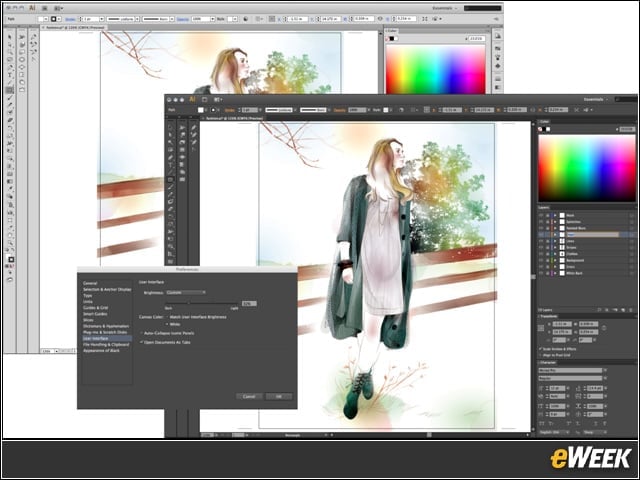Image resolution: width=640 pixels, height=480 pixels.
Task: Select the Line Segment tool in the dark window
Action: [x=170, y=172]
